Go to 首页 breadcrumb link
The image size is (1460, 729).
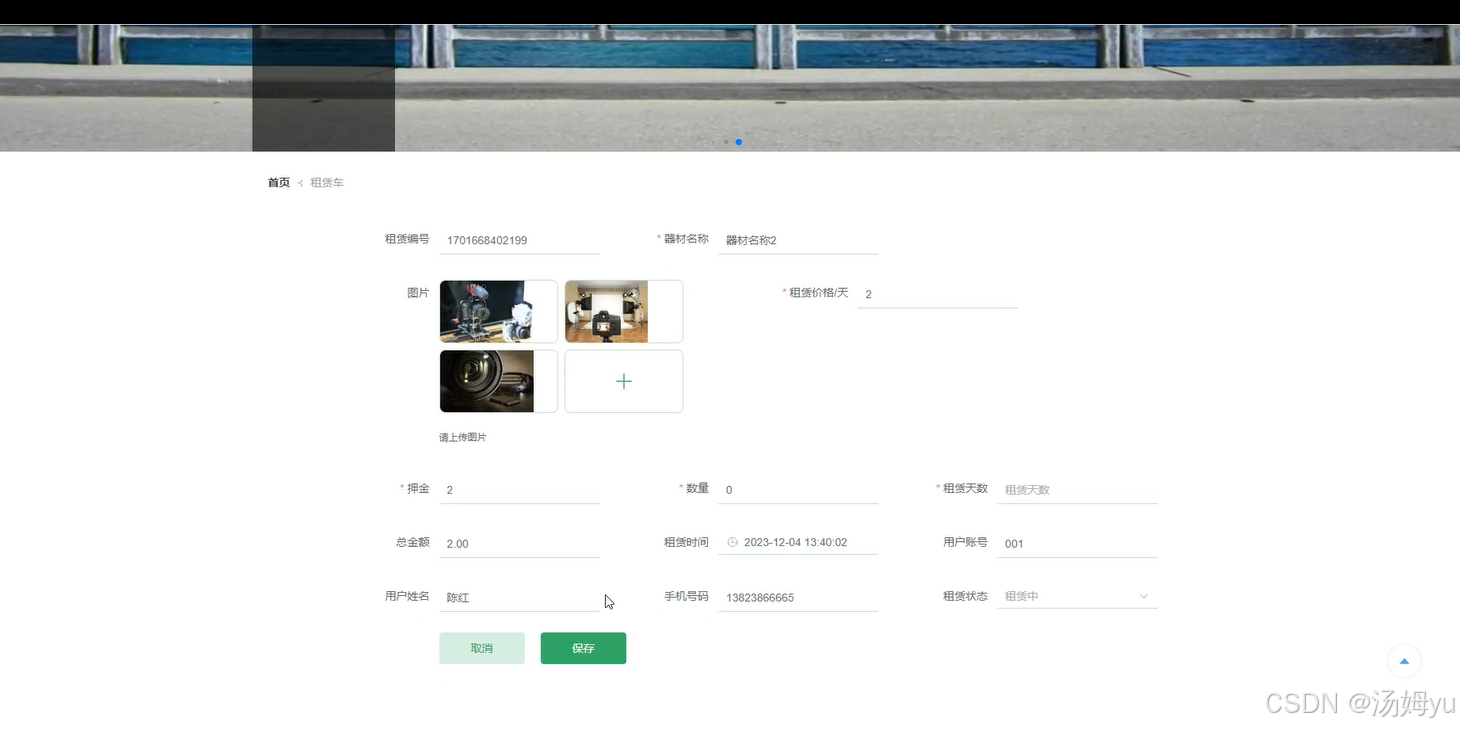[x=279, y=183]
